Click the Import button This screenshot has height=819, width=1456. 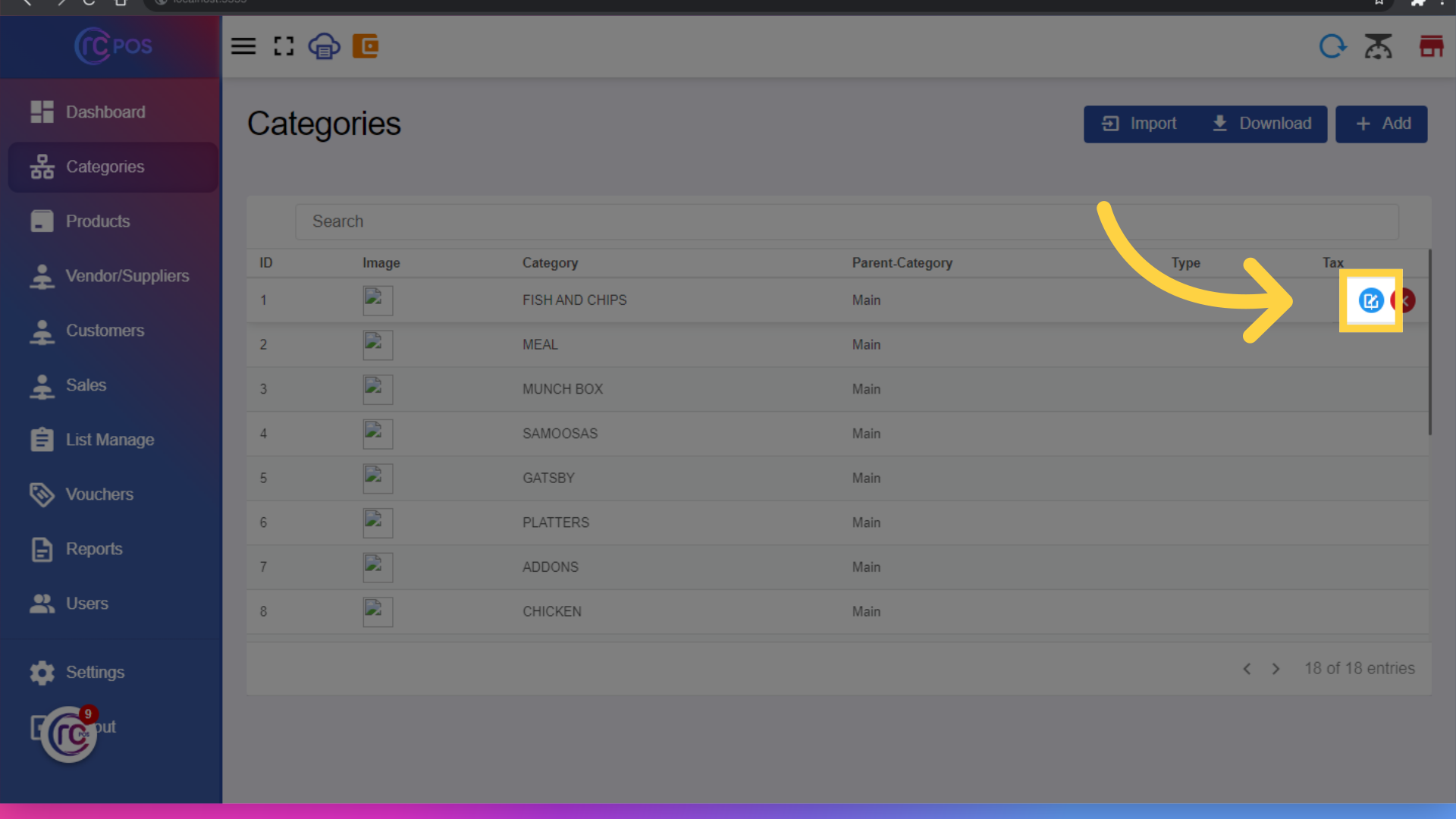point(1139,124)
